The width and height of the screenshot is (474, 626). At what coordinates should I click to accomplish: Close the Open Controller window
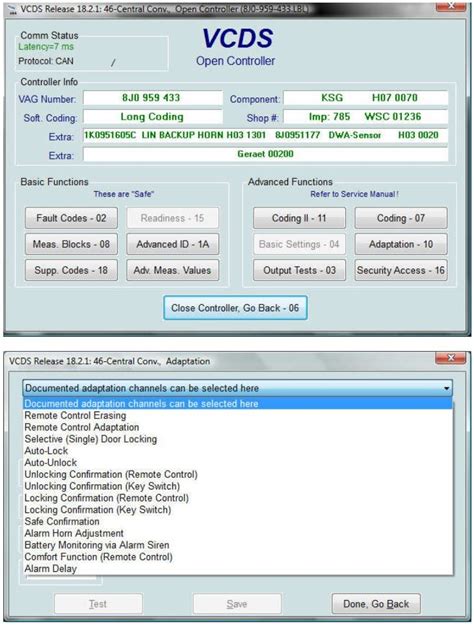pos(451,6)
